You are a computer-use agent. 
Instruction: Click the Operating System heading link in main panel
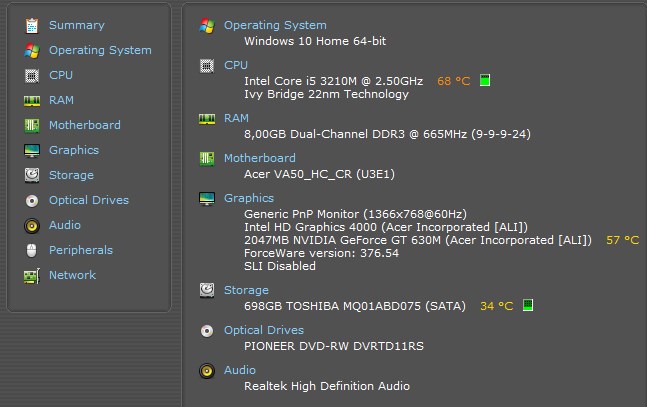[x=275, y=25]
